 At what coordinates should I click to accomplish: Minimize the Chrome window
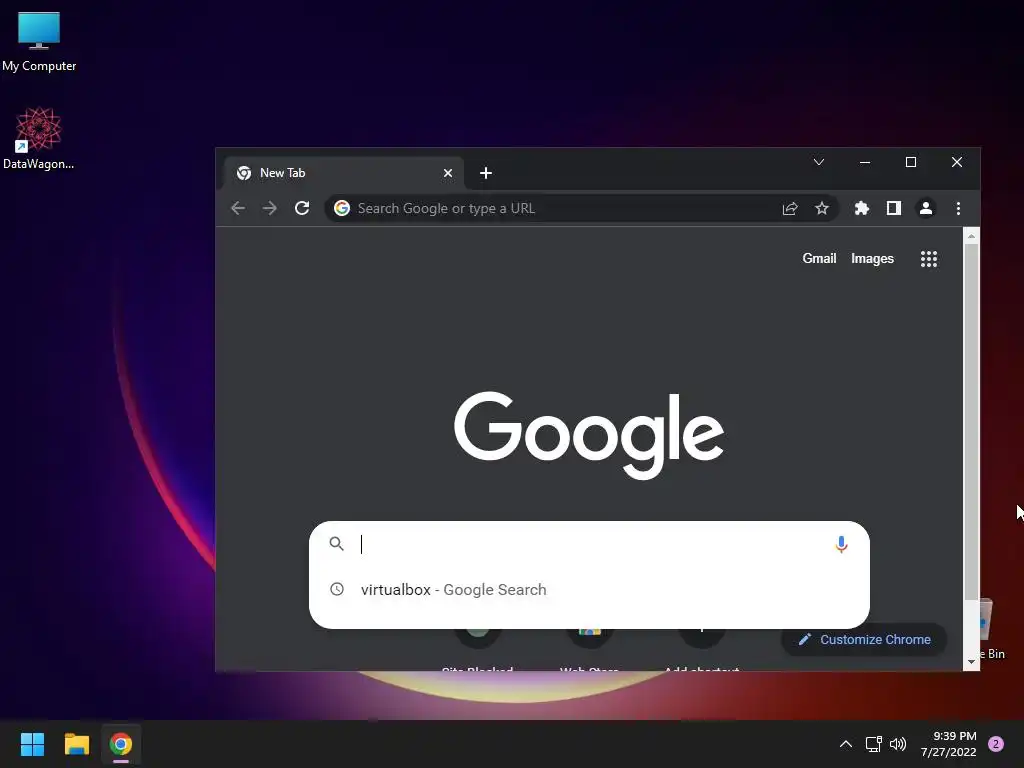pyautogui.click(x=865, y=162)
